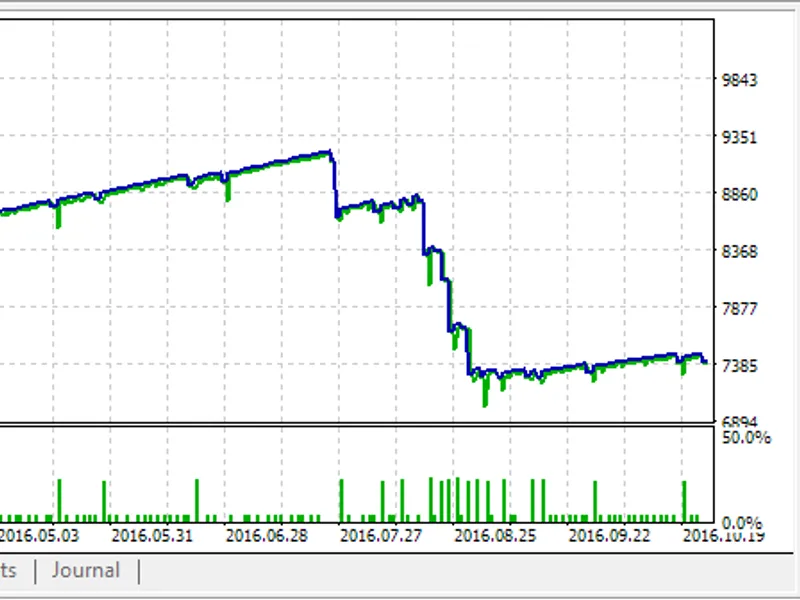Open the Journal tab
This screenshot has width=800, height=600.
86,570
